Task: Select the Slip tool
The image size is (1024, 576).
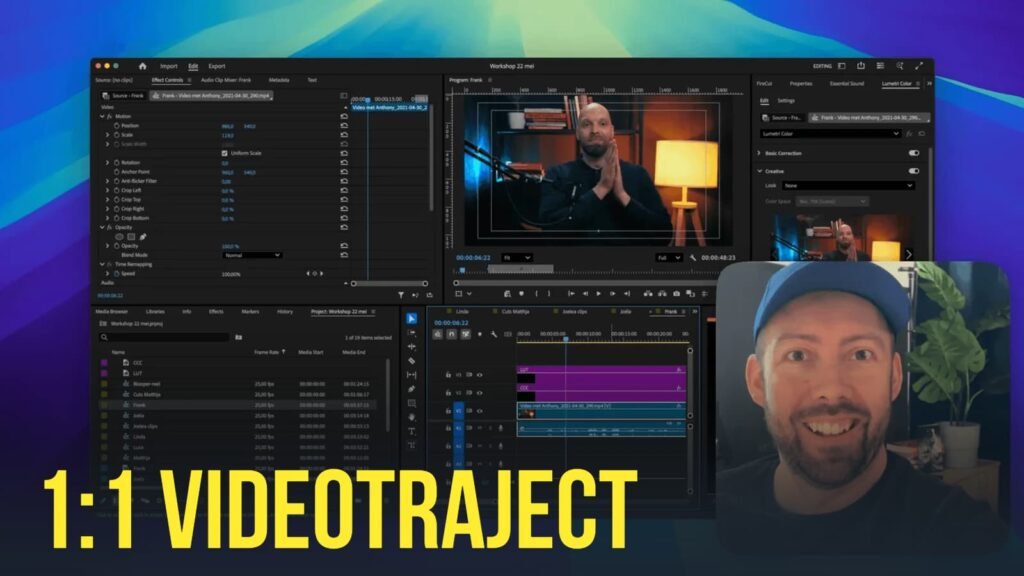Action: point(411,375)
